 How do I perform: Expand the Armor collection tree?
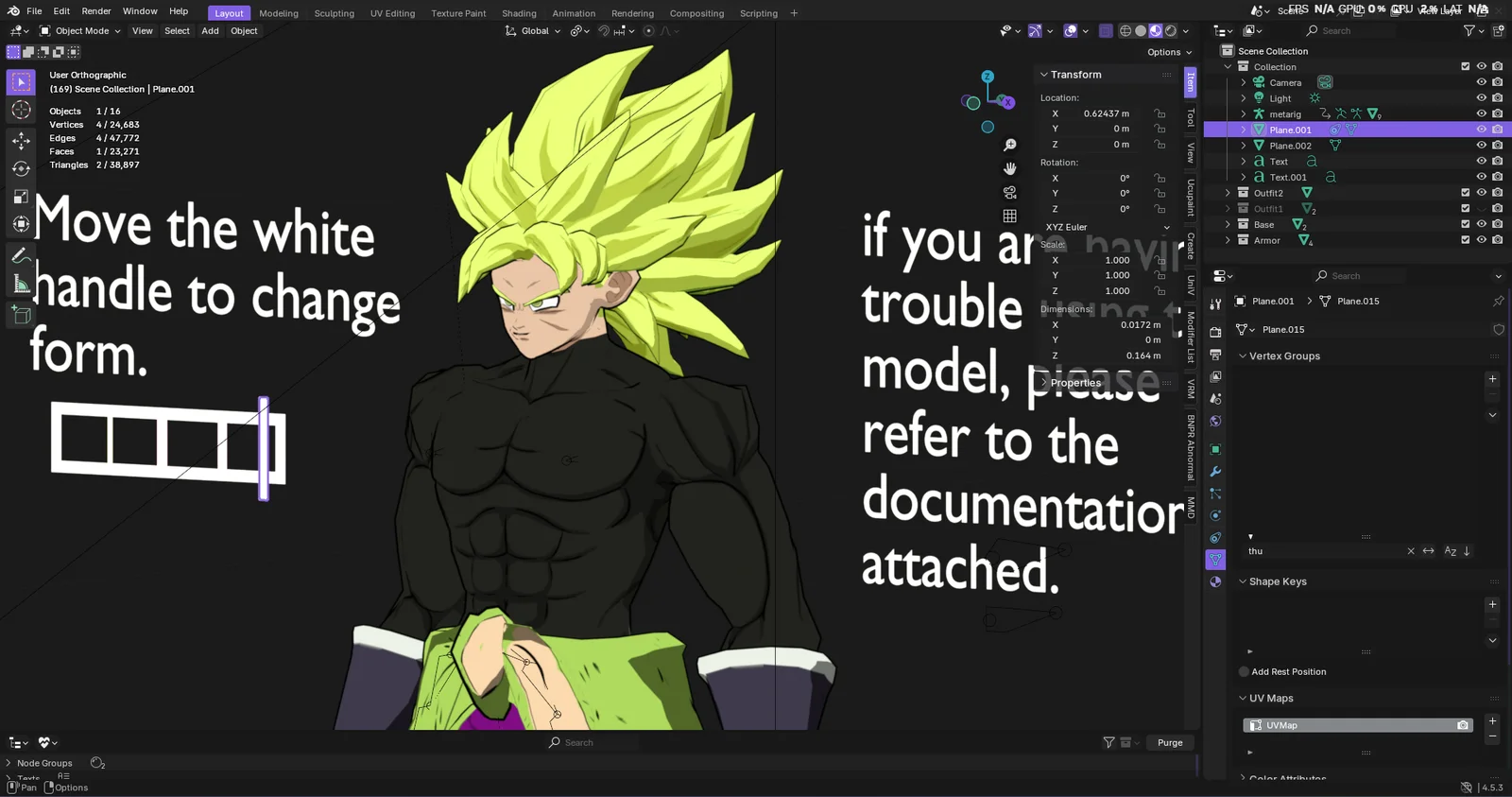click(x=1228, y=240)
